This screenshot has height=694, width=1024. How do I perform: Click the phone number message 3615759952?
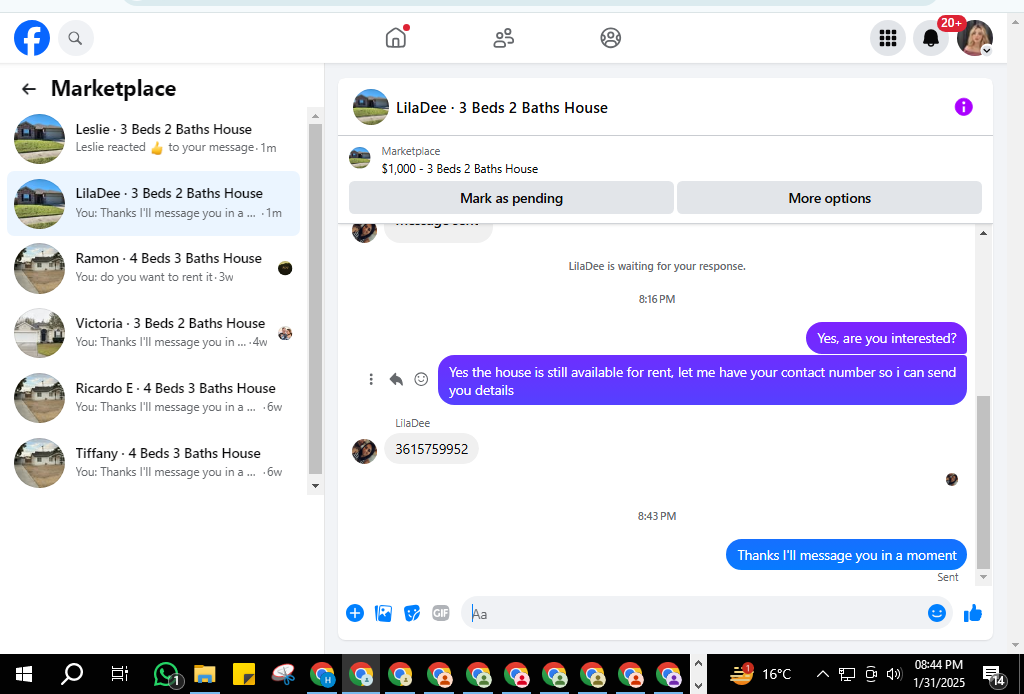(x=431, y=449)
